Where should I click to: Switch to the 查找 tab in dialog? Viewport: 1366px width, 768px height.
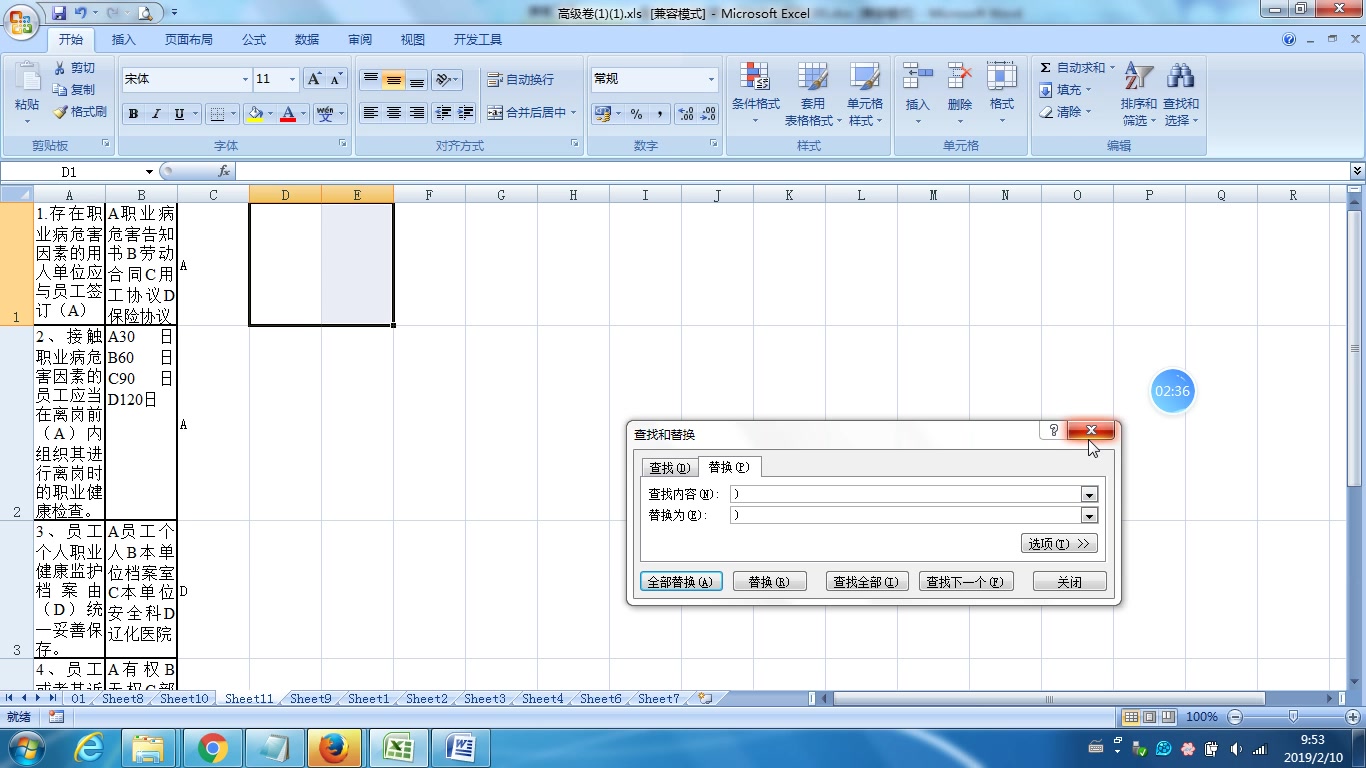click(x=668, y=467)
